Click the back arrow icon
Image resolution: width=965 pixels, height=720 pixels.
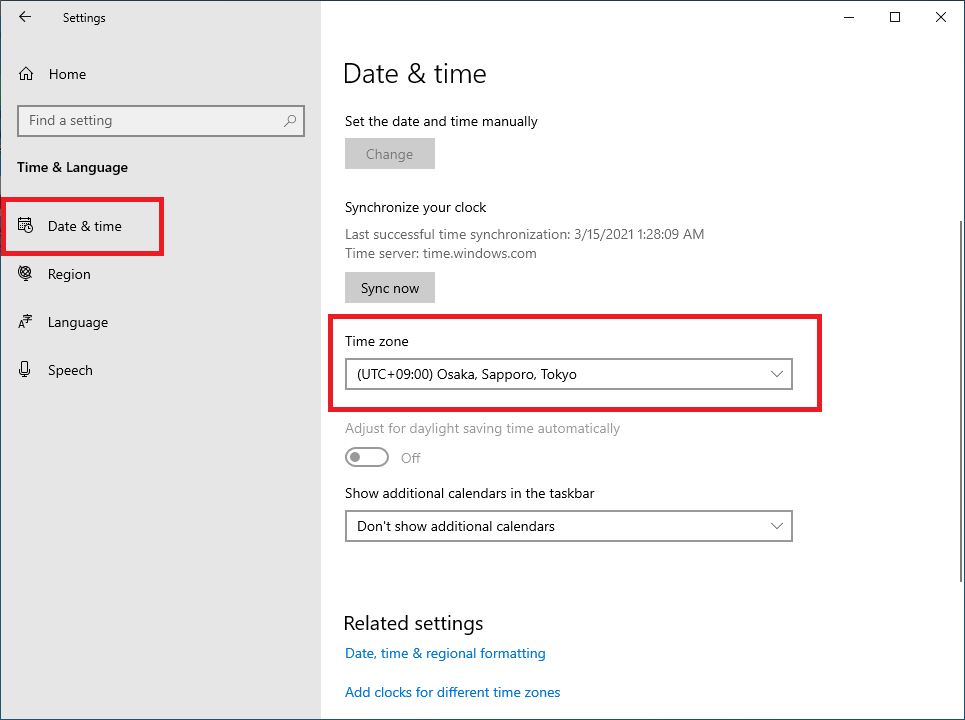[x=25, y=17]
